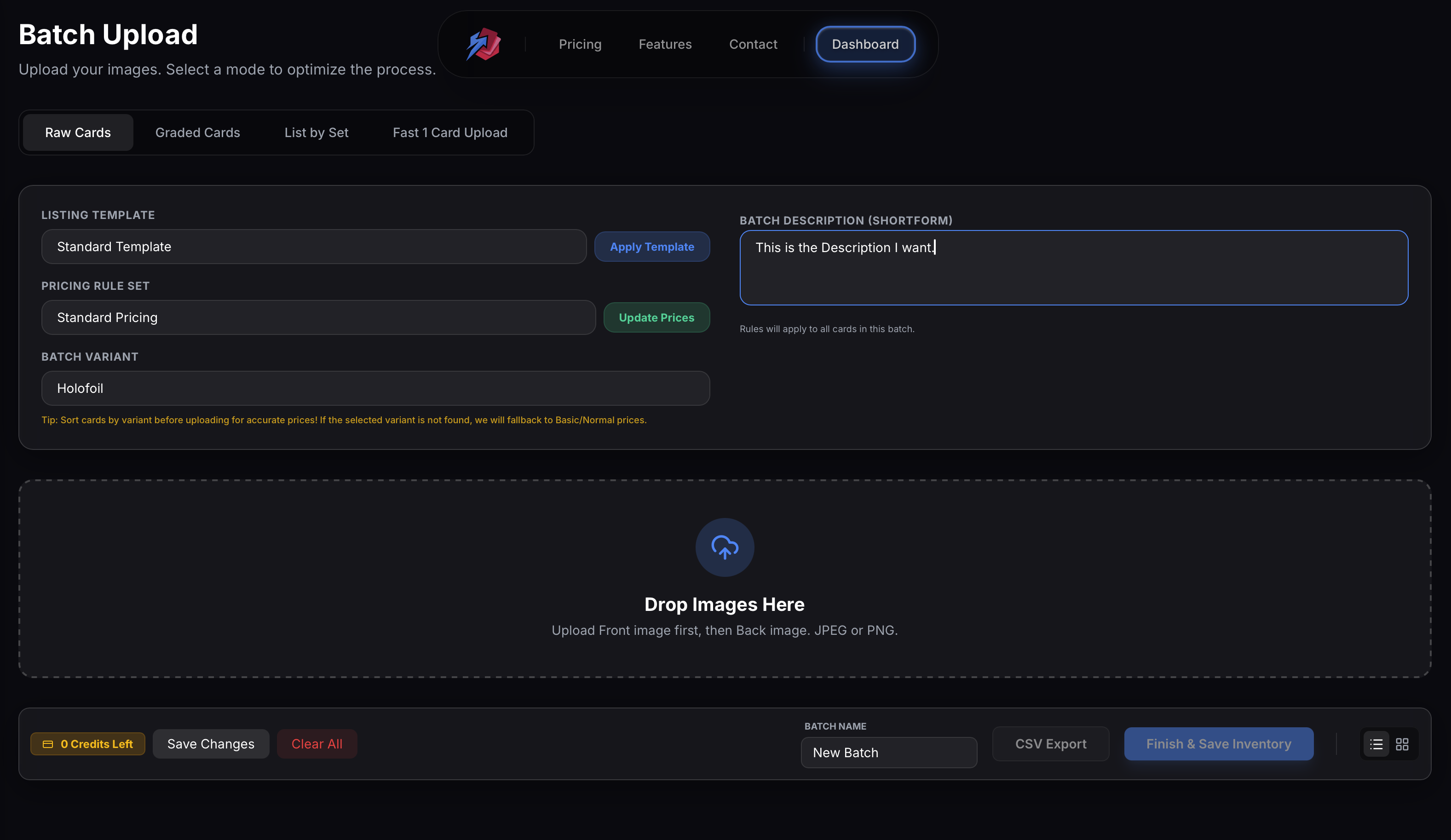Focus the Batch Name input field

888,753
